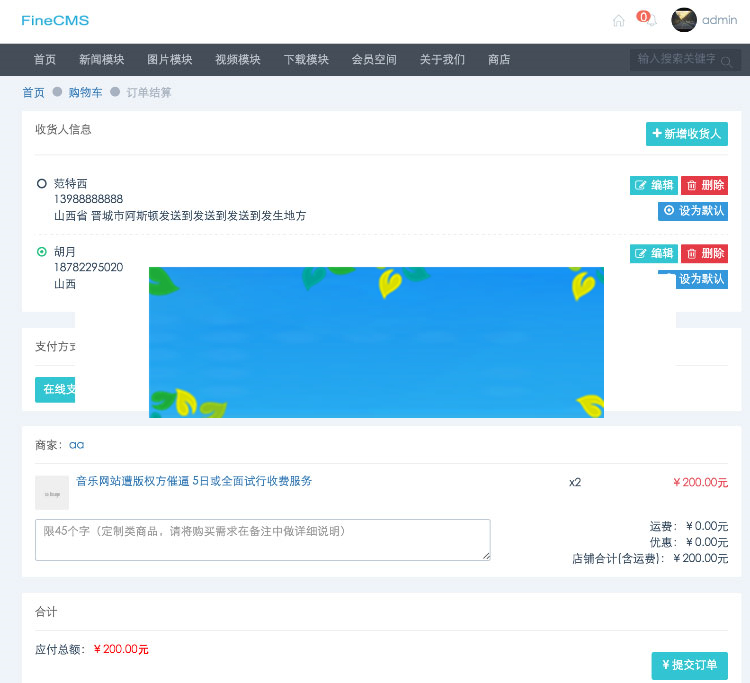Click the admin avatar picture

point(684,20)
